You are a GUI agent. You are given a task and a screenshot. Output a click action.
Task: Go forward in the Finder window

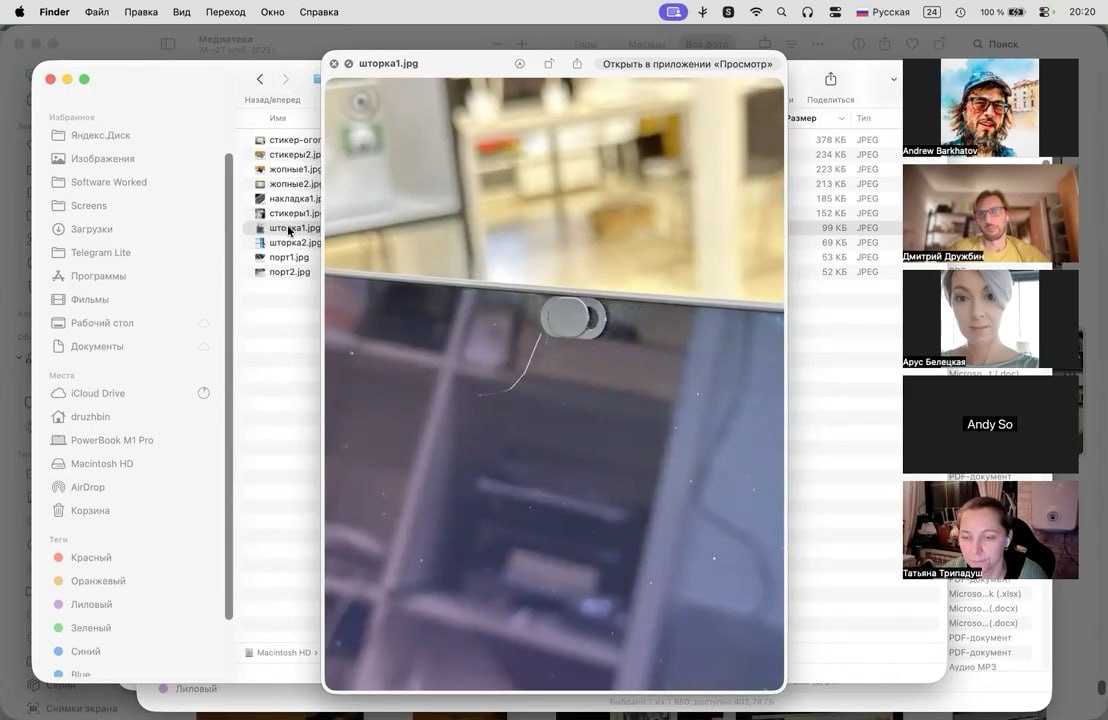click(285, 79)
